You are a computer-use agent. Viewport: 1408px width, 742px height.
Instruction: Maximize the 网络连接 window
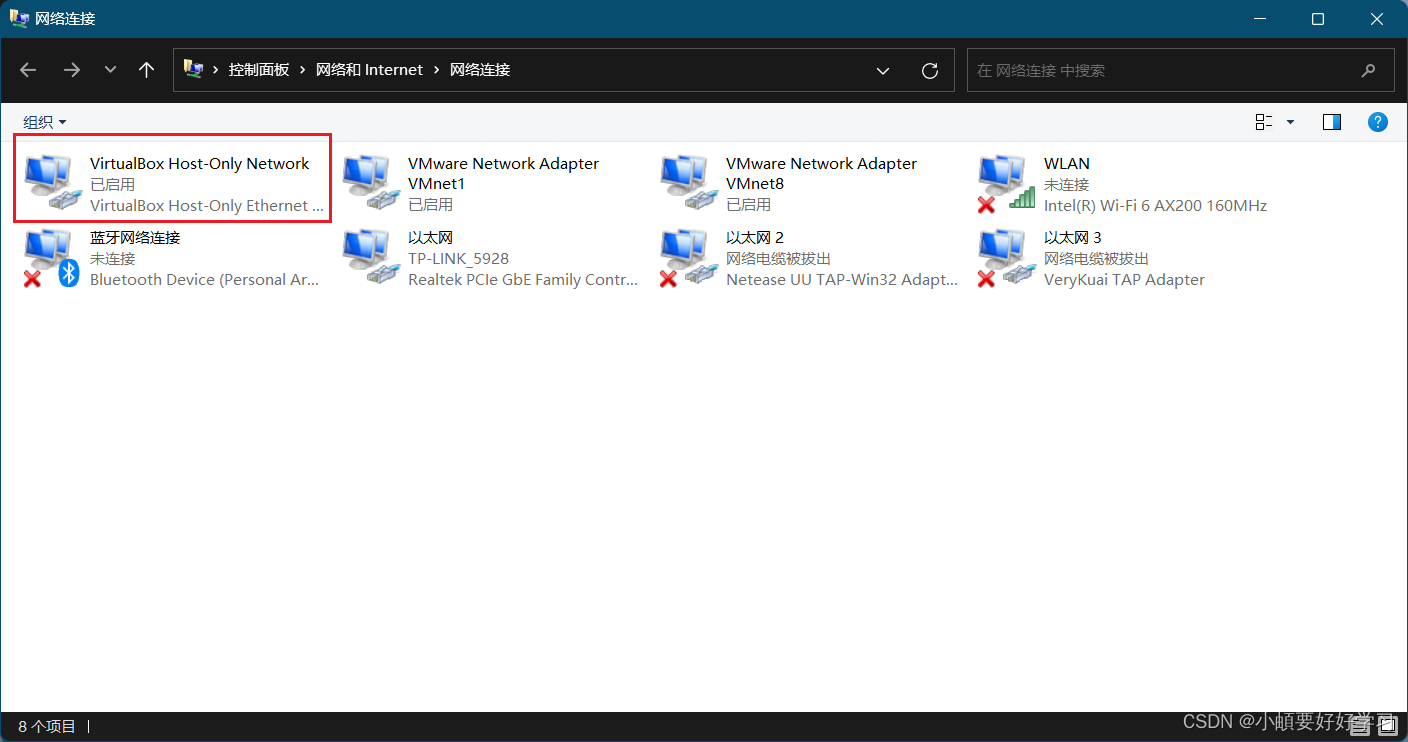pyautogui.click(x=1318, y=19)
